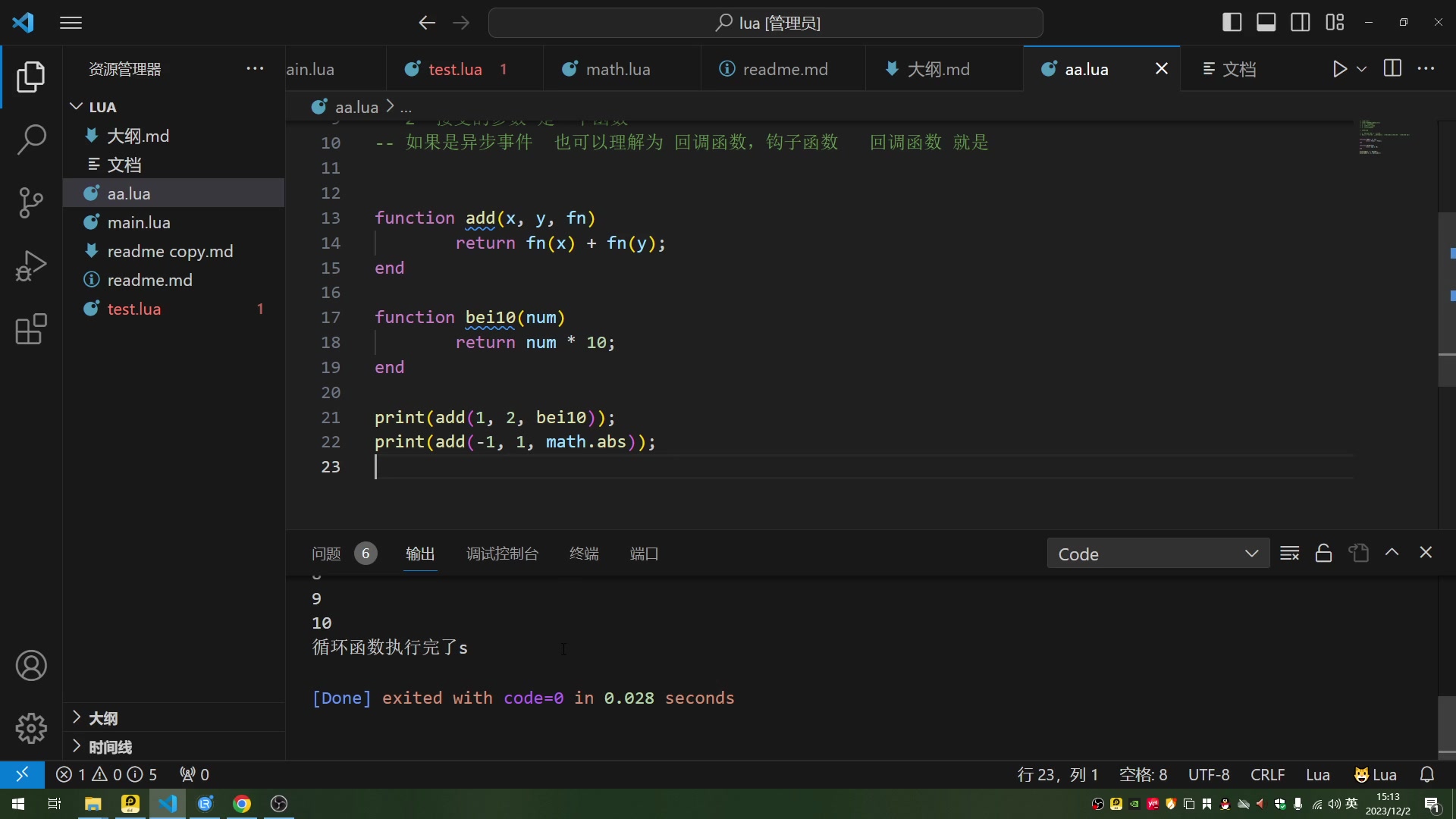Toggle output auto-scroll lock
This screenshot has height=819, width=1456.
coord(1323,553)
